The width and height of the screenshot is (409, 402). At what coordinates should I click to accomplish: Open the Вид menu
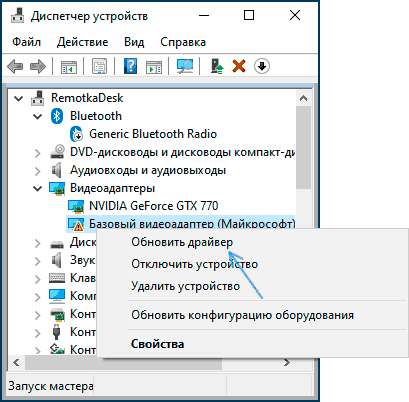(x=134, y=42)
